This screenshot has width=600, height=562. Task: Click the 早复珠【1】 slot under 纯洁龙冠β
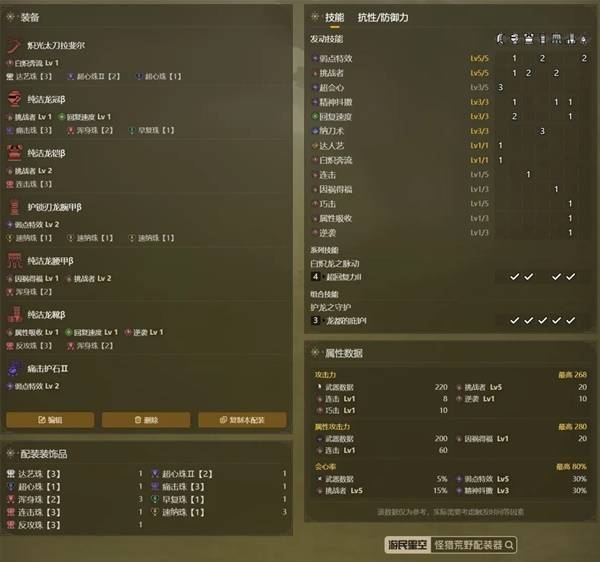[152, 130]
